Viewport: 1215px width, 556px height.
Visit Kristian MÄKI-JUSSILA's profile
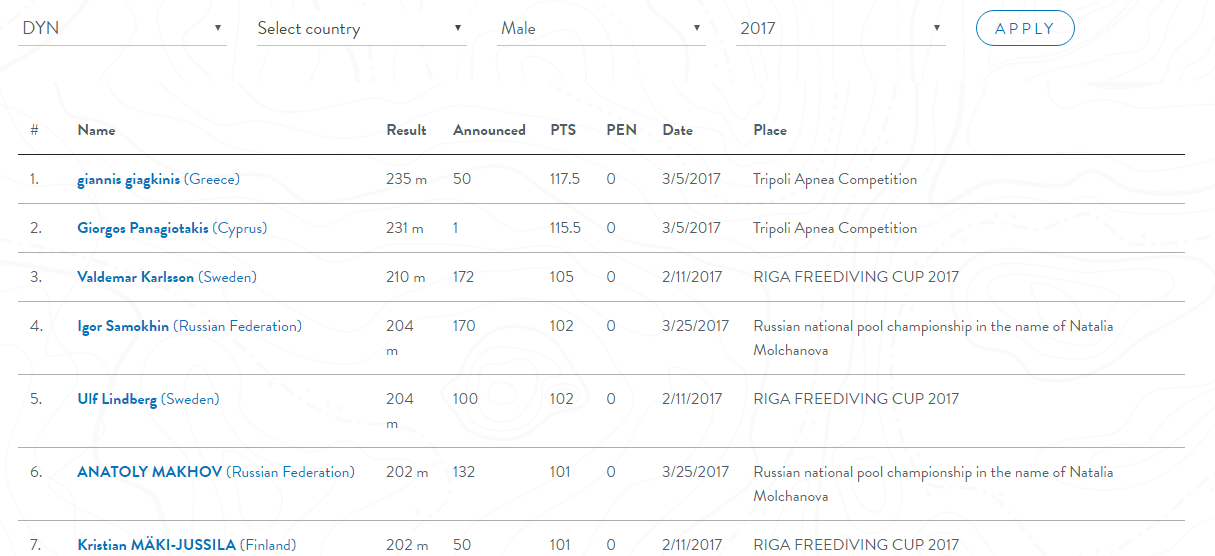(157, 545)
